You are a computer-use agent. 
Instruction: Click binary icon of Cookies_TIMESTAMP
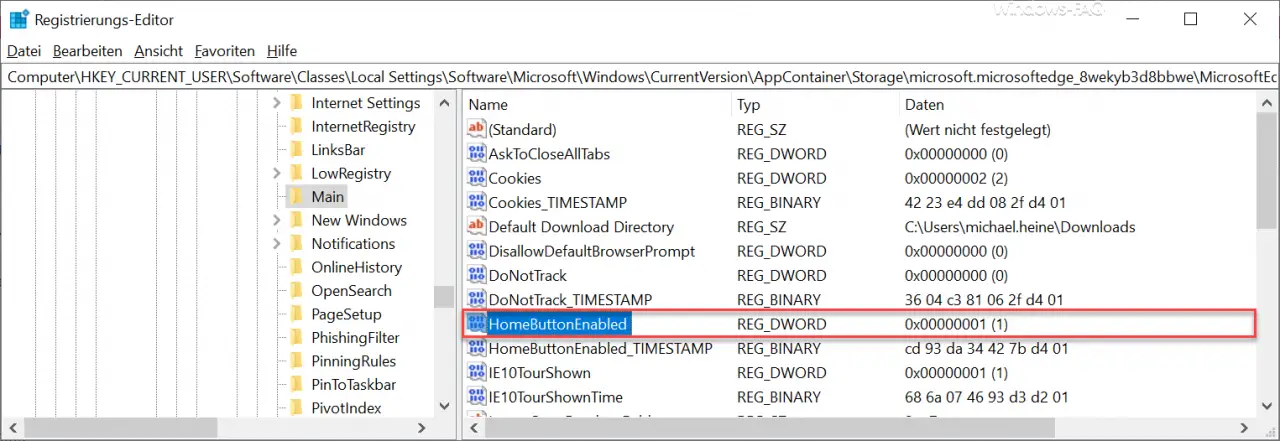[477, 203]
